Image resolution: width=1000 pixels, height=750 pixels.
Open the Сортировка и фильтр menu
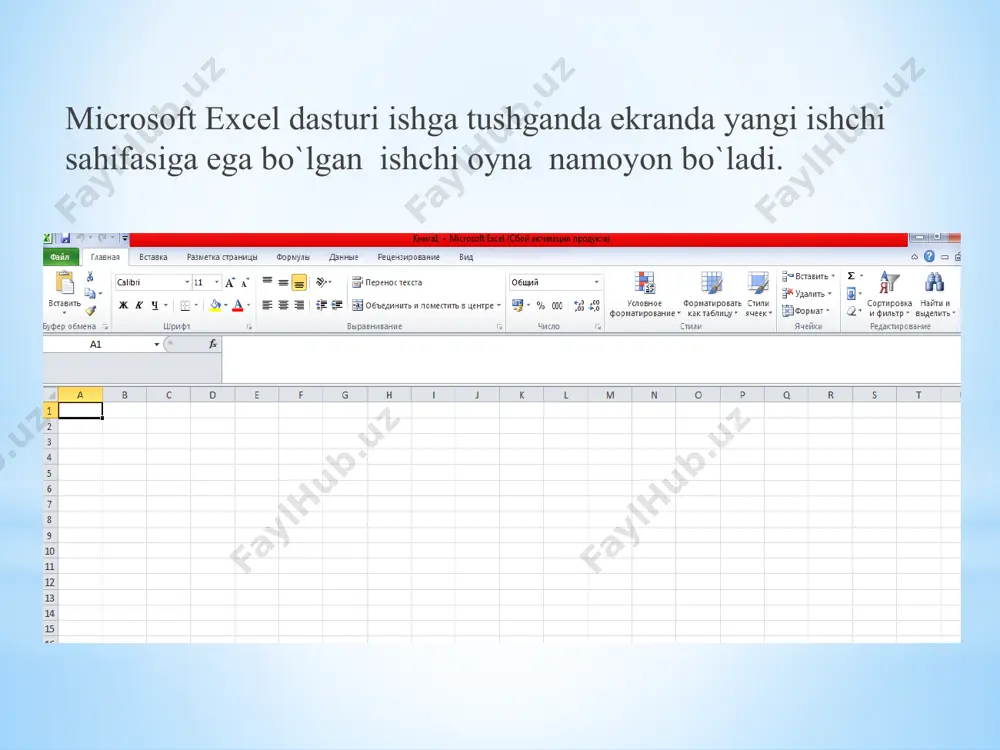coord(889,294)
